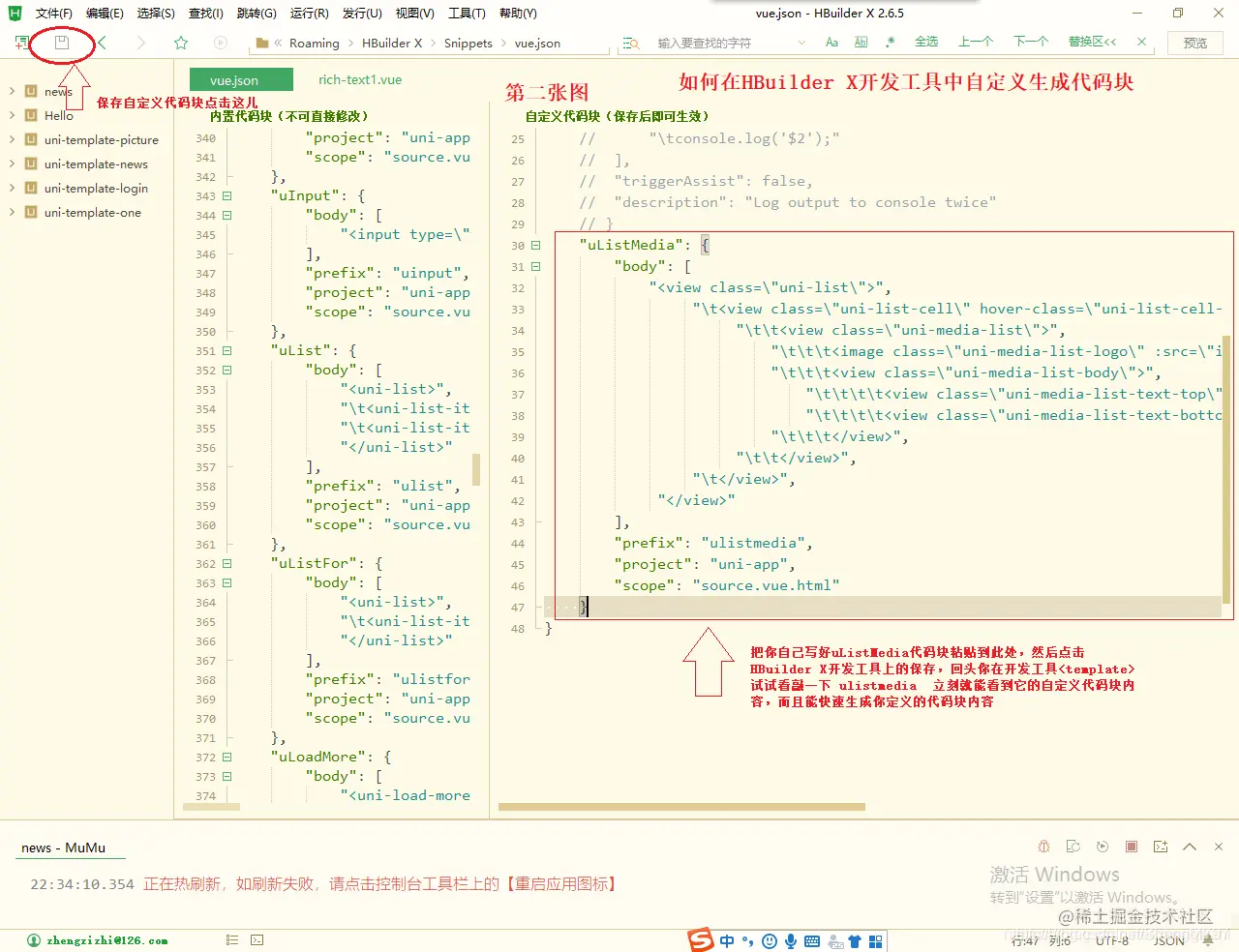Click the Sogou microphone voice input icon
Image resolution: width=1239 pixels, height=952 pixels.
tap(791, 940)
